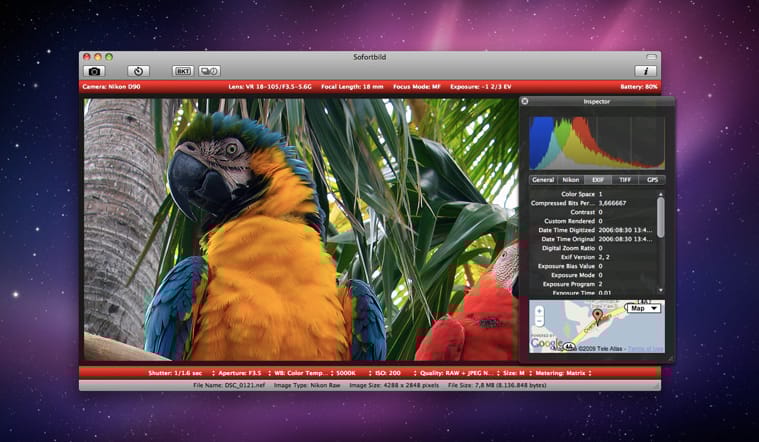This screenshot has height=442, width=759.
Task: Click the Google logo on map
Action: 546,344
